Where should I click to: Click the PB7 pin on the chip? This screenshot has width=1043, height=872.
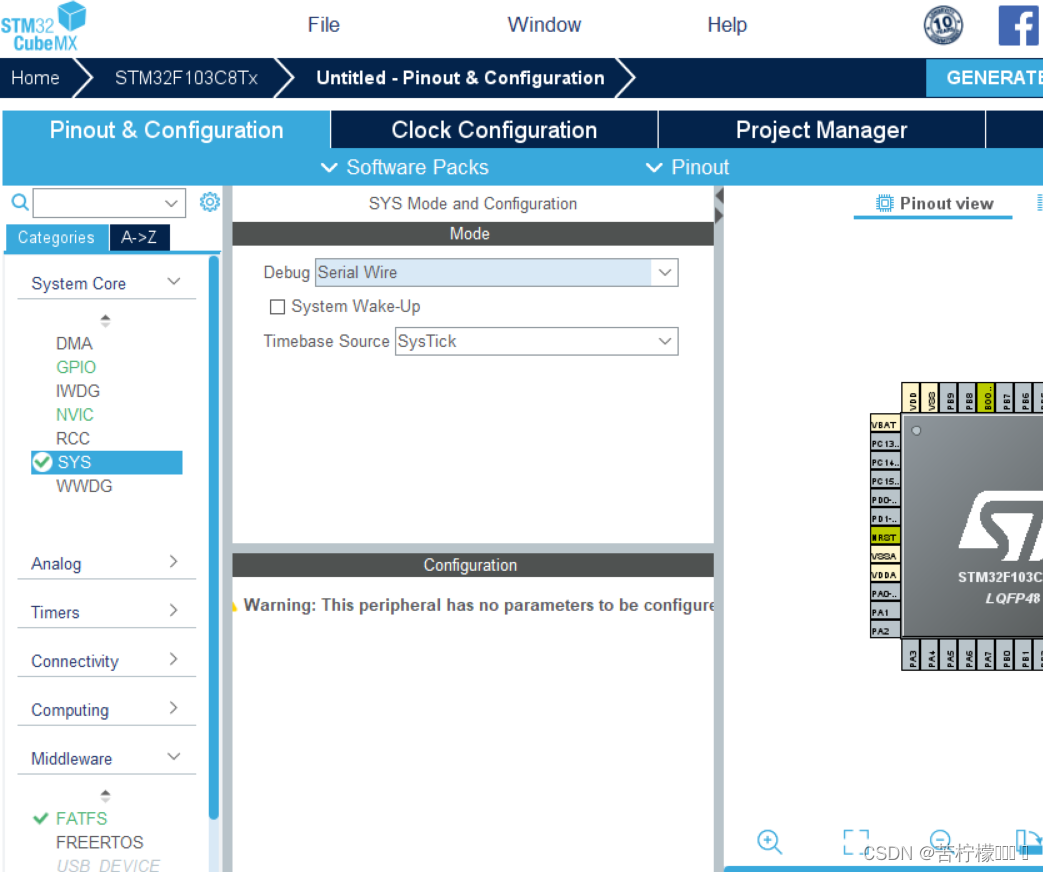[x=1006, y=398]
